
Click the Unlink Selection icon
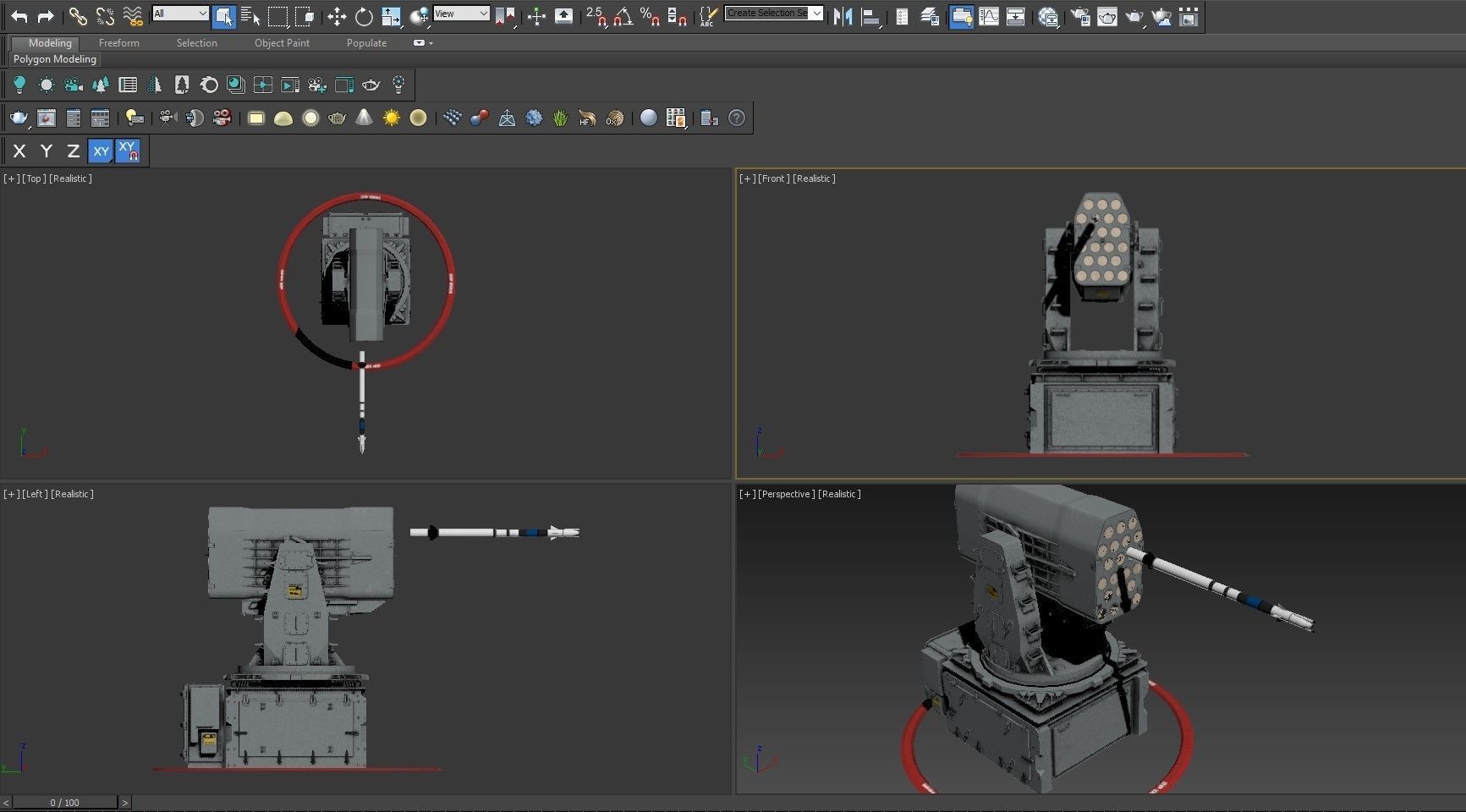pyautogui.click(x=105, y=16)
